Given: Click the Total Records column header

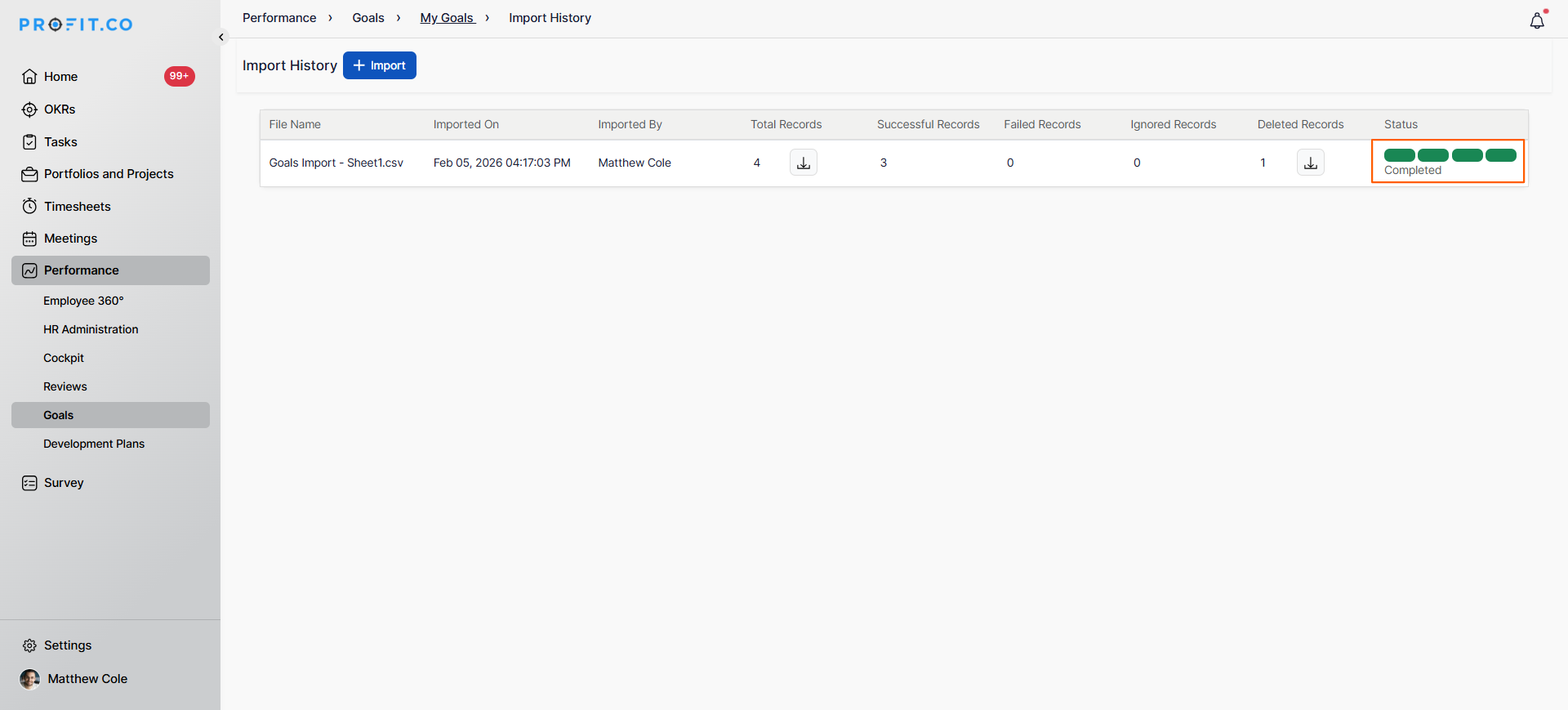Looking at the screenshot, I should pos(786,124).
